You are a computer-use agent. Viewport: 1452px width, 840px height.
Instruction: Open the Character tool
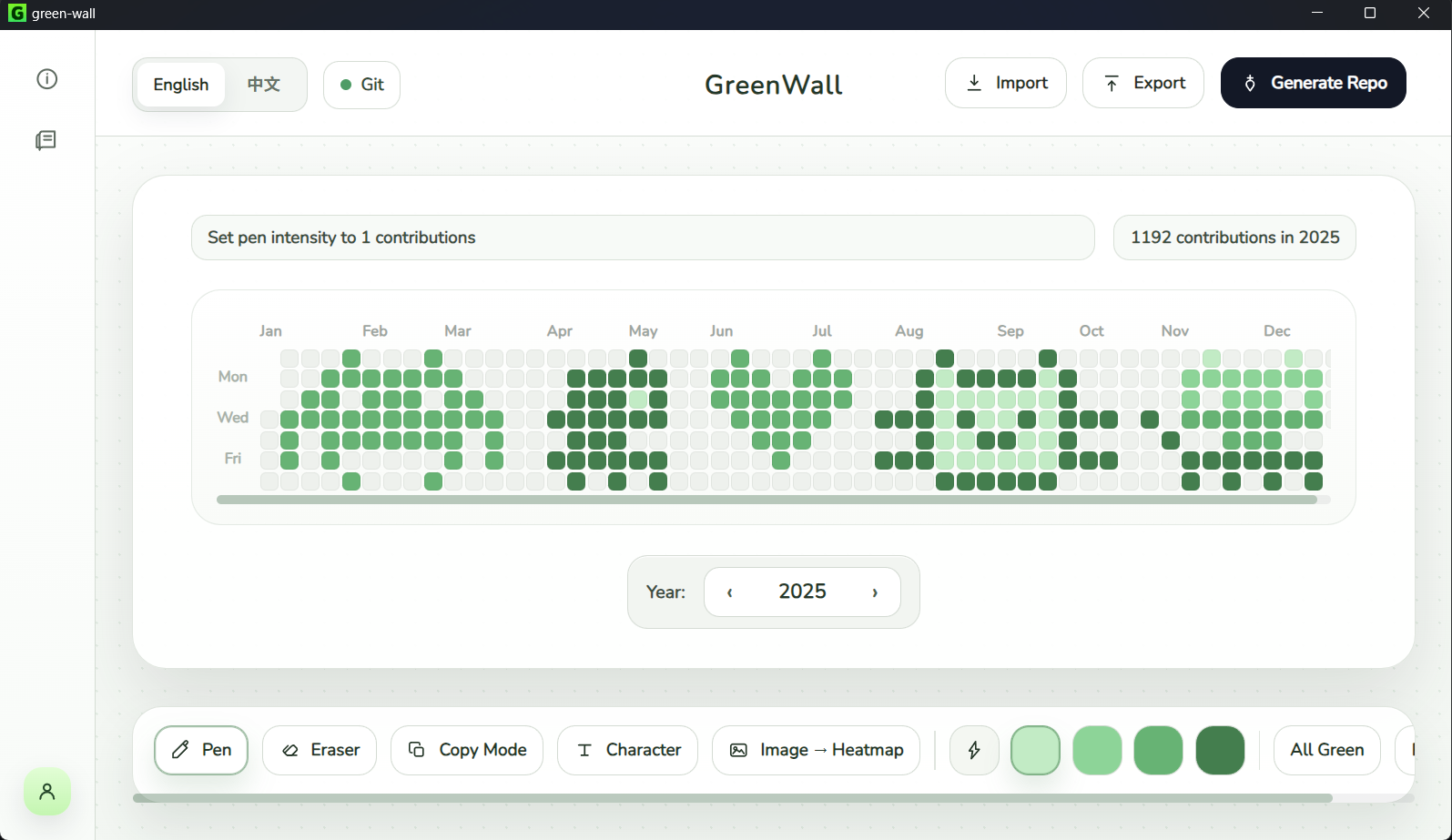[628, 750]
